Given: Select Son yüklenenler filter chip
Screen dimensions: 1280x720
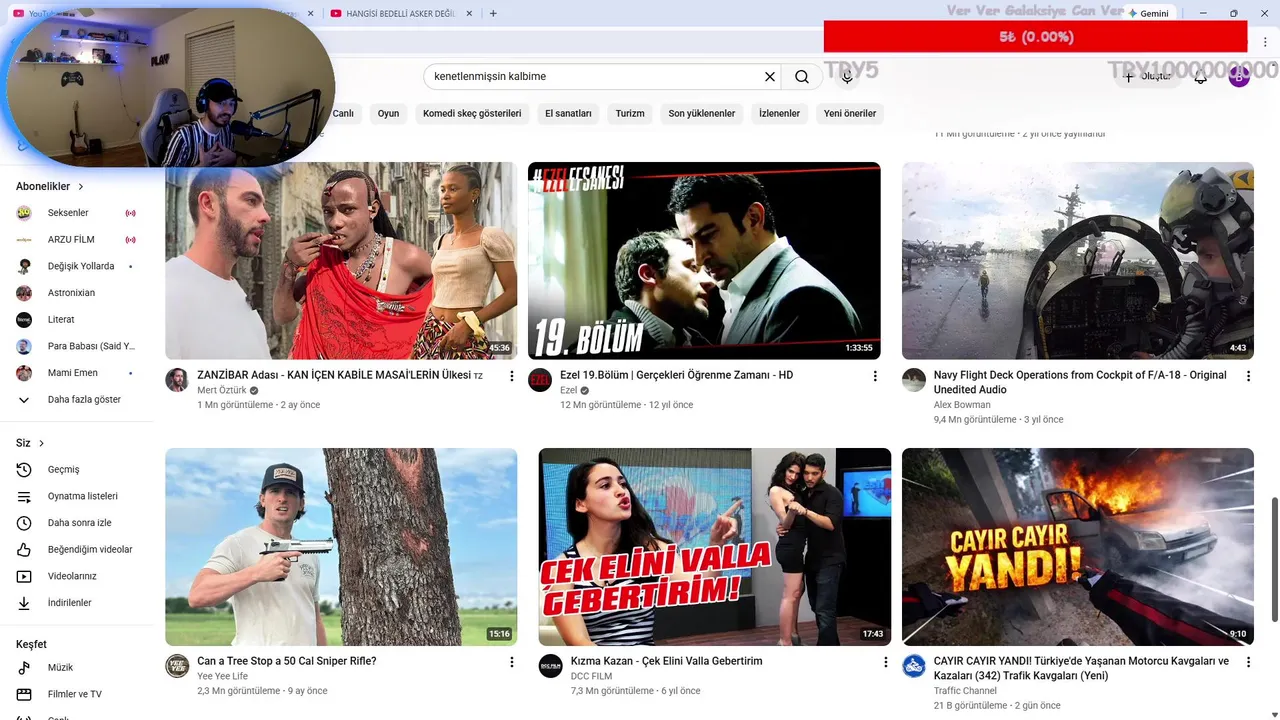Looking at the screenshot, I should tap(702, 114).
